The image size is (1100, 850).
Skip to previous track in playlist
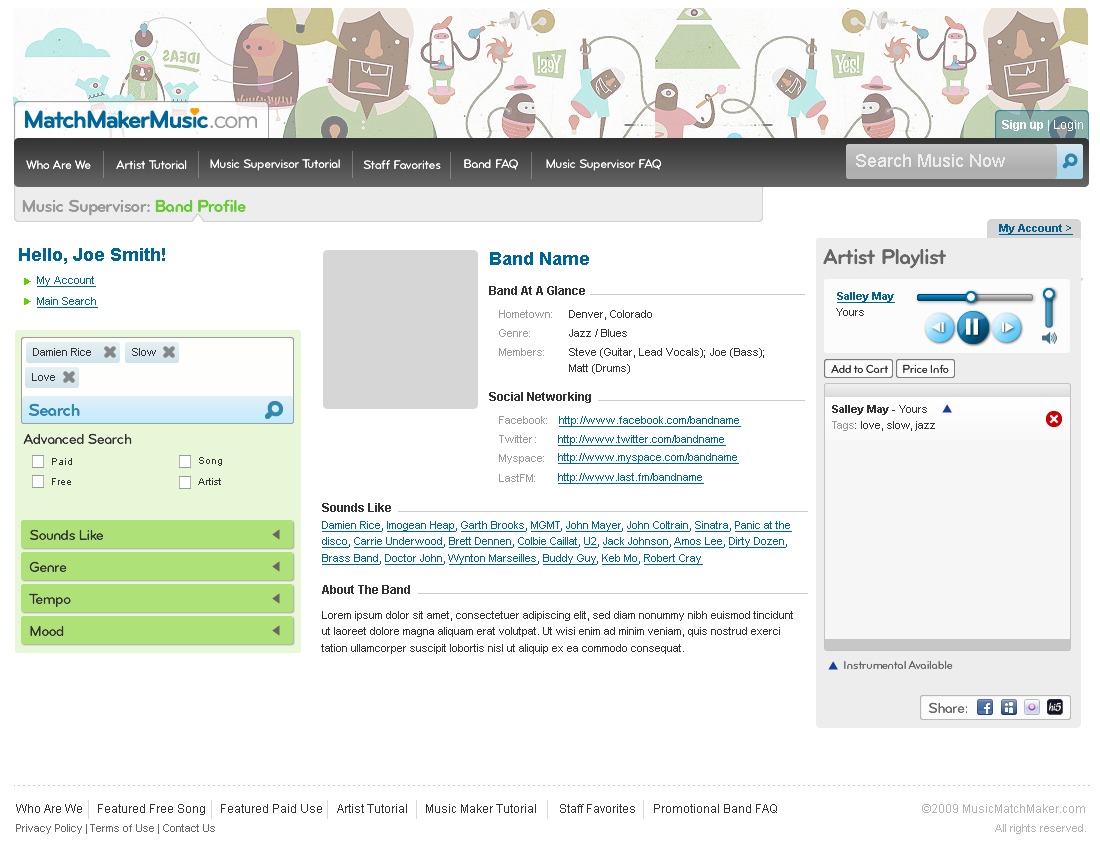click(939, 328)
